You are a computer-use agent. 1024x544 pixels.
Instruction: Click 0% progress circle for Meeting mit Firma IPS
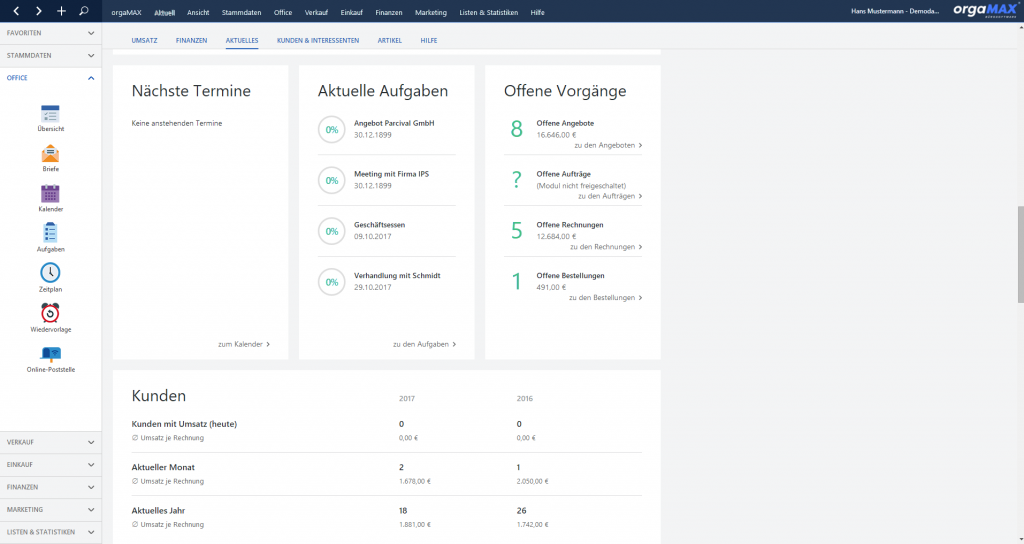click(332, 181)
